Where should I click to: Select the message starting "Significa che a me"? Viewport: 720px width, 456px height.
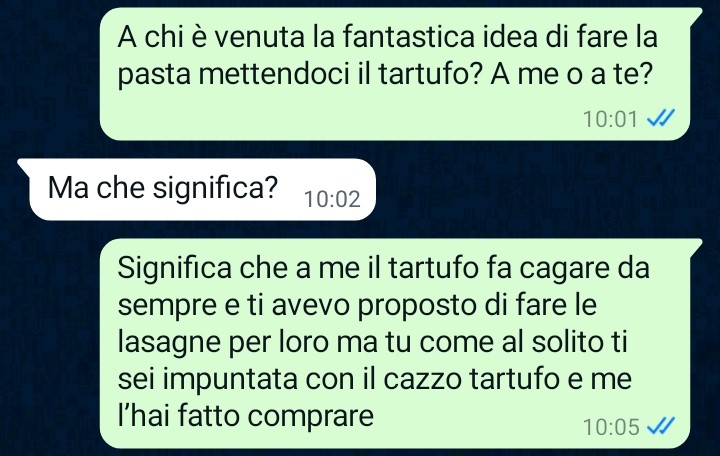(x=394, y=343)
